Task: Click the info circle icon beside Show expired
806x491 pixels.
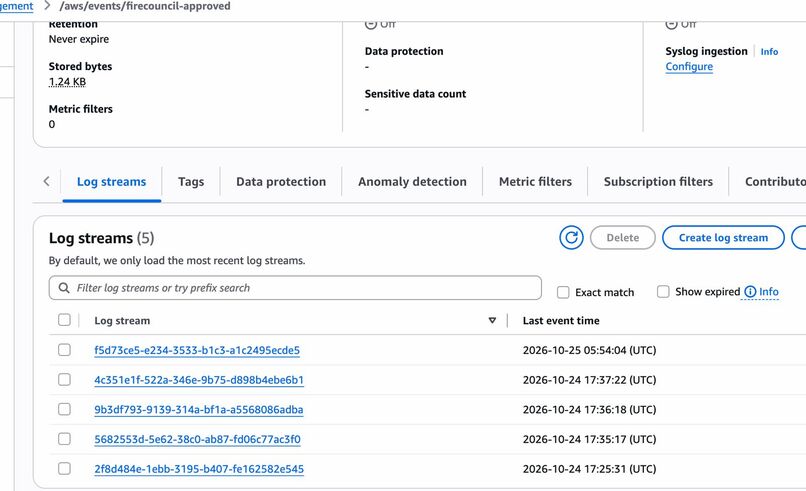Action: (750, 292)
